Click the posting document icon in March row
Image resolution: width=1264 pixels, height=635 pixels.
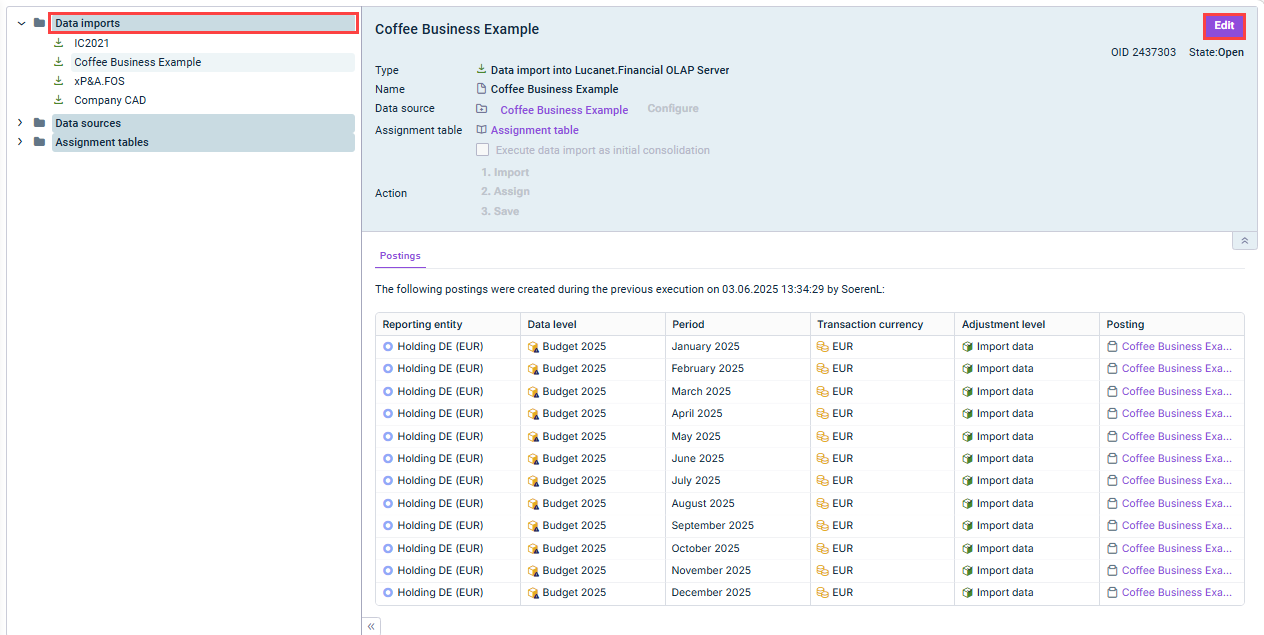[1112, 391]
